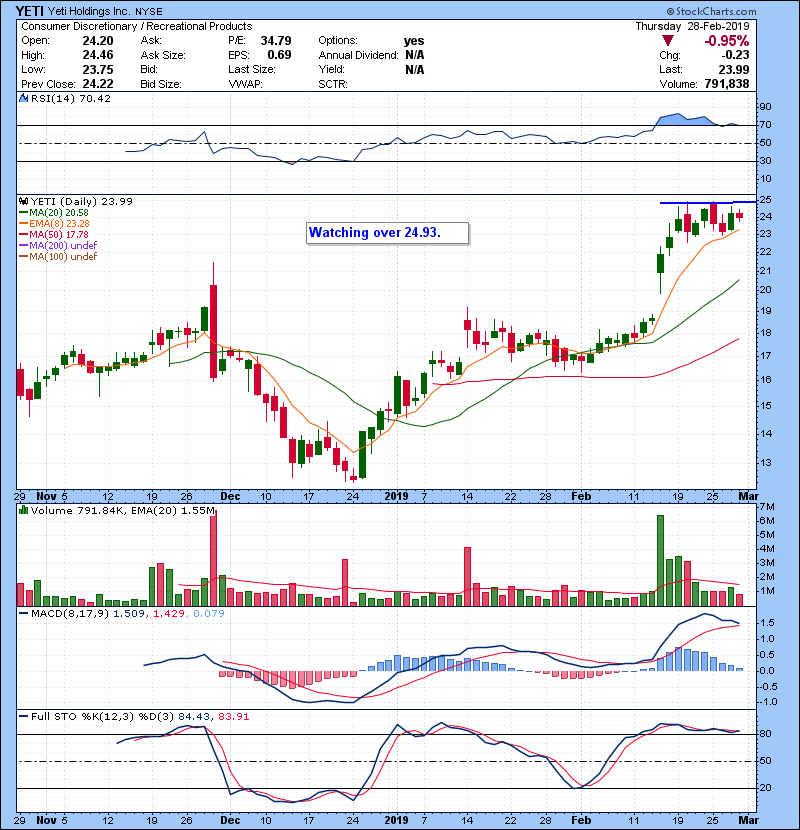The height and width of the screenshot is (830, 800).
Task: Click the EPS value 0.69
Action: (x=279, y=55)
